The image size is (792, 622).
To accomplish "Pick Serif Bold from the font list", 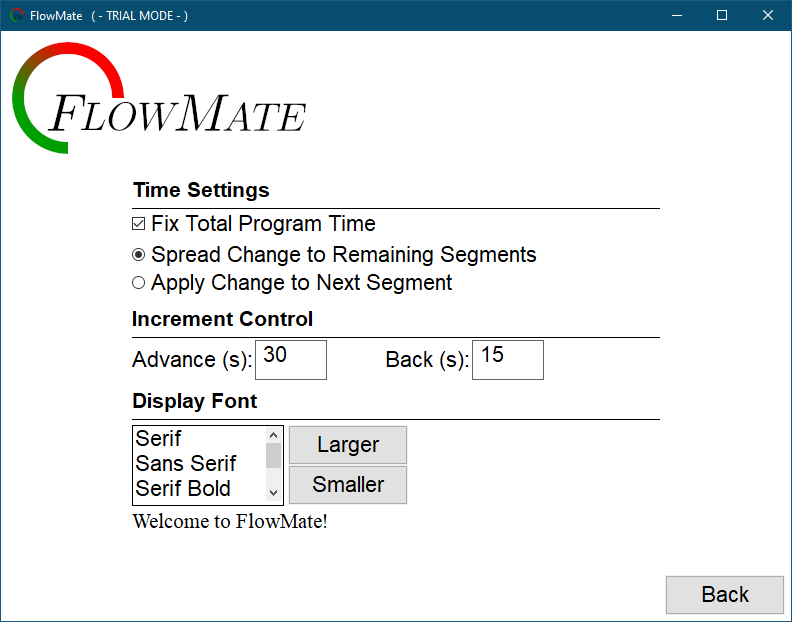I will [198, 489].
